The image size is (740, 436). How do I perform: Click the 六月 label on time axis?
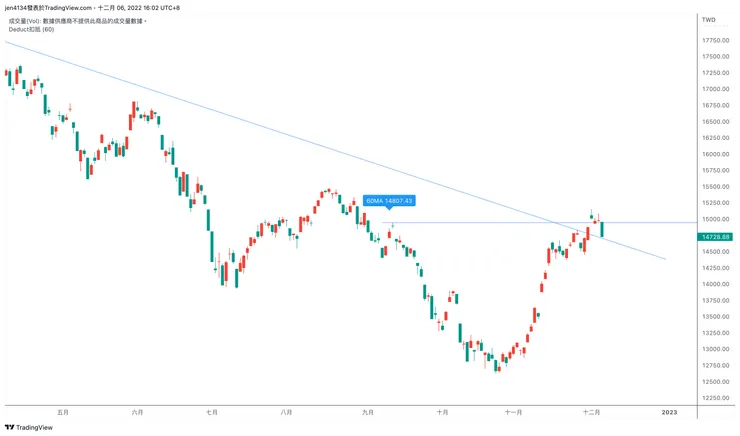(x=137, y=411)
